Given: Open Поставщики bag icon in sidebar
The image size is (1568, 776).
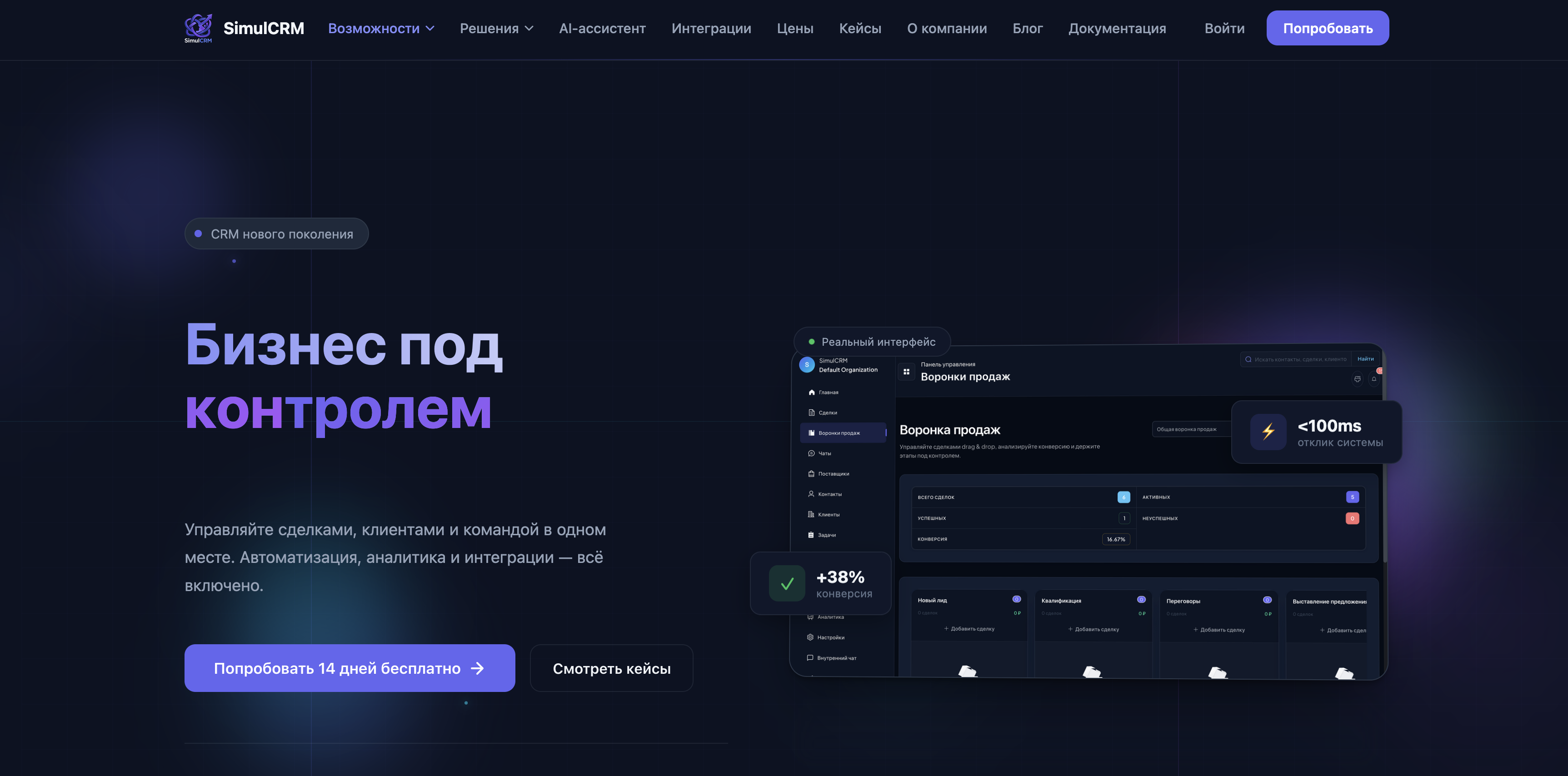Looking at the screenshot, I should 811,473.
